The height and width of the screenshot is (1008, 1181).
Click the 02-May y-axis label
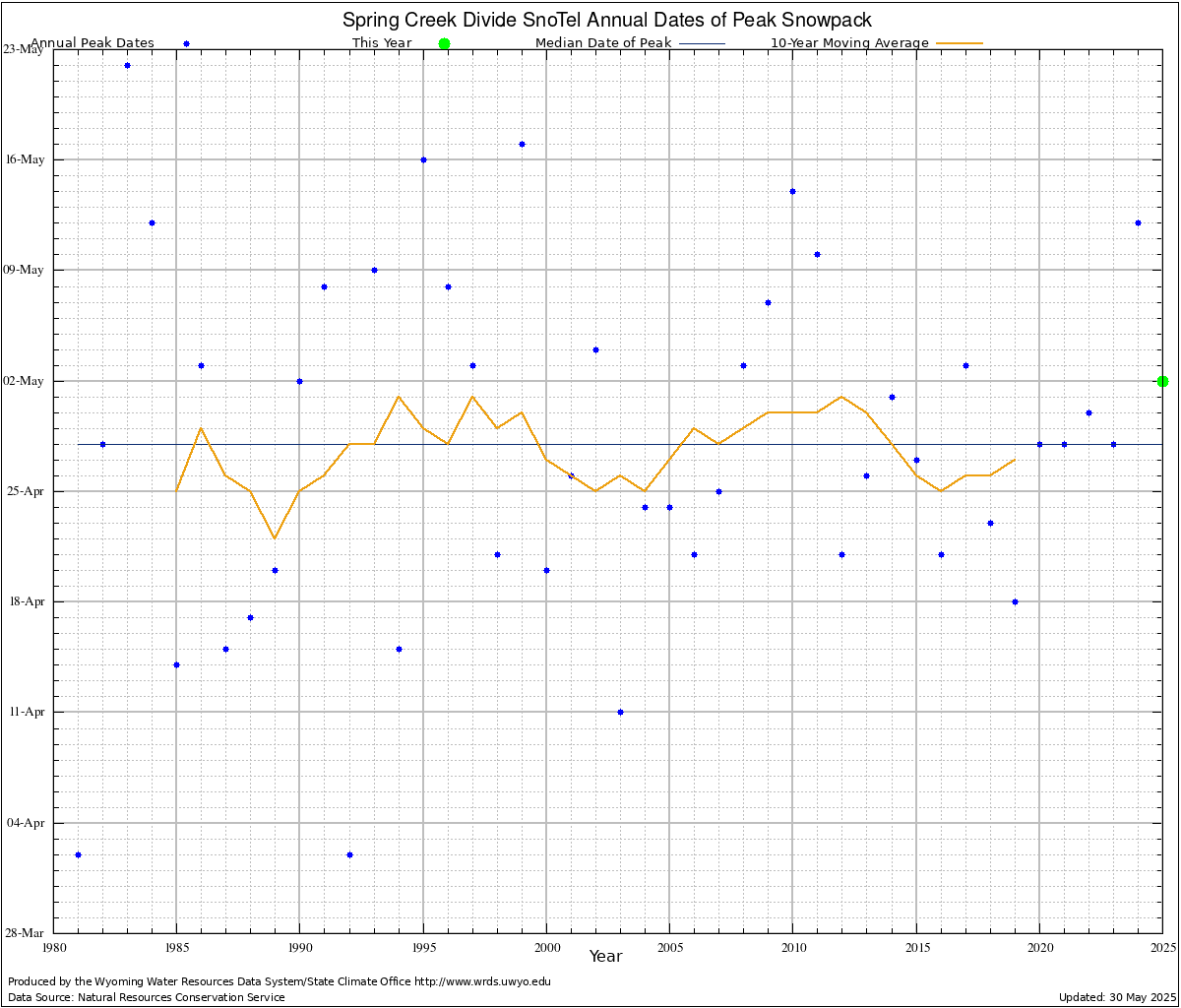click(24, 381)
